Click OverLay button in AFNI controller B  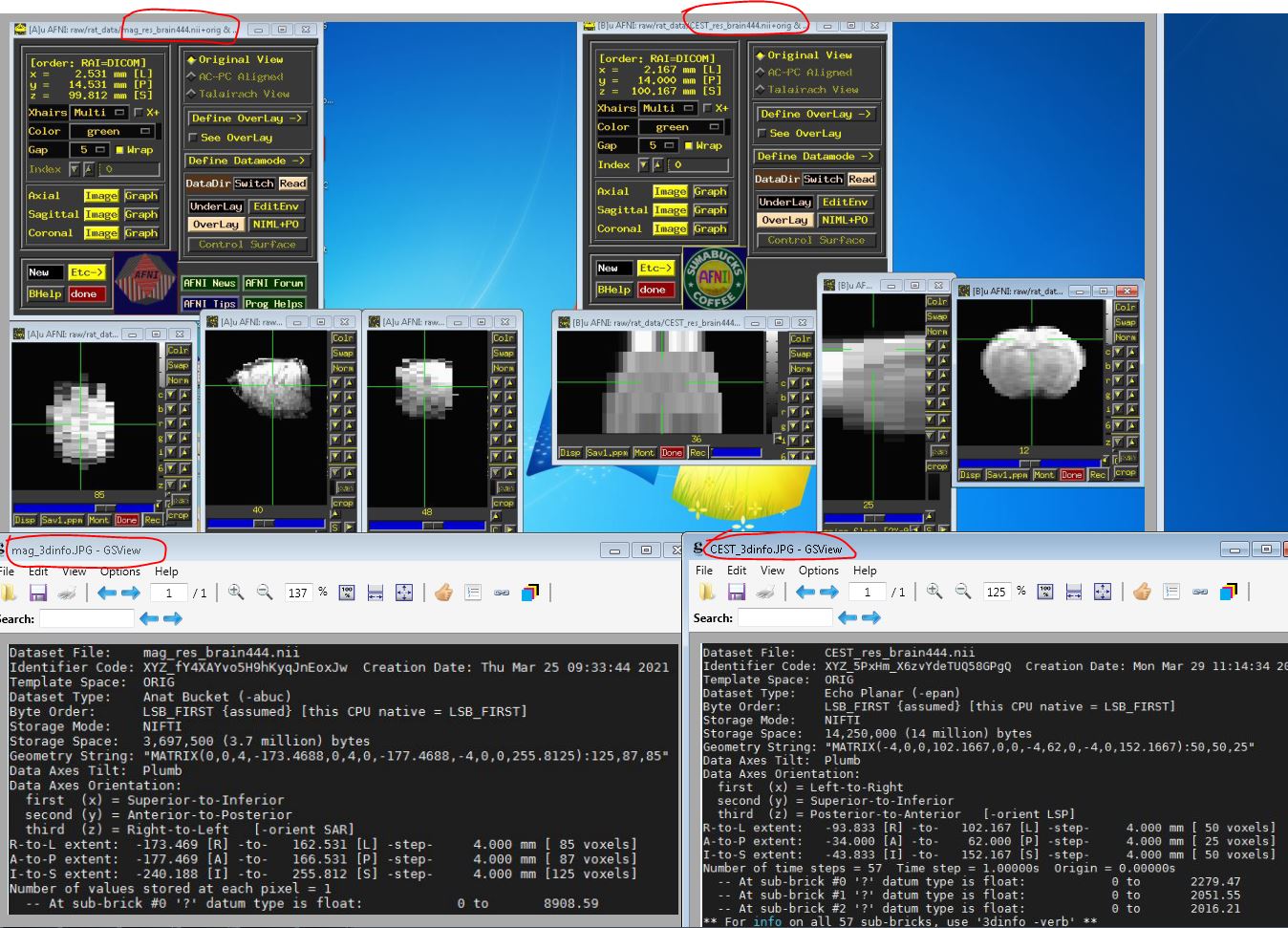[x=784, y=220]
